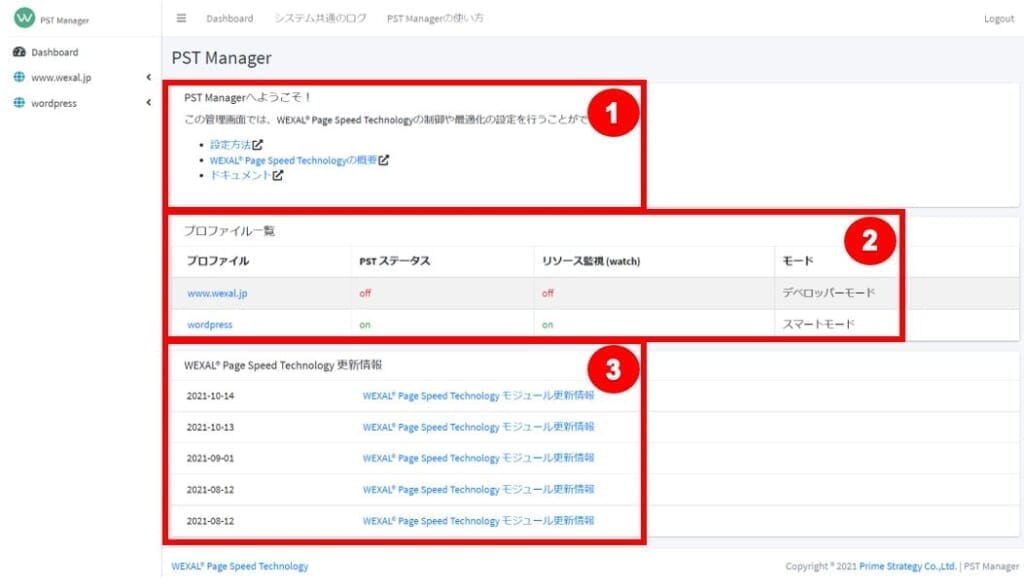Image resolution: width=1024 pixels, height=586 pixels.
Task: Select wordpress in the sidebar
Action: pyautogui.click(x=54, y=103)
